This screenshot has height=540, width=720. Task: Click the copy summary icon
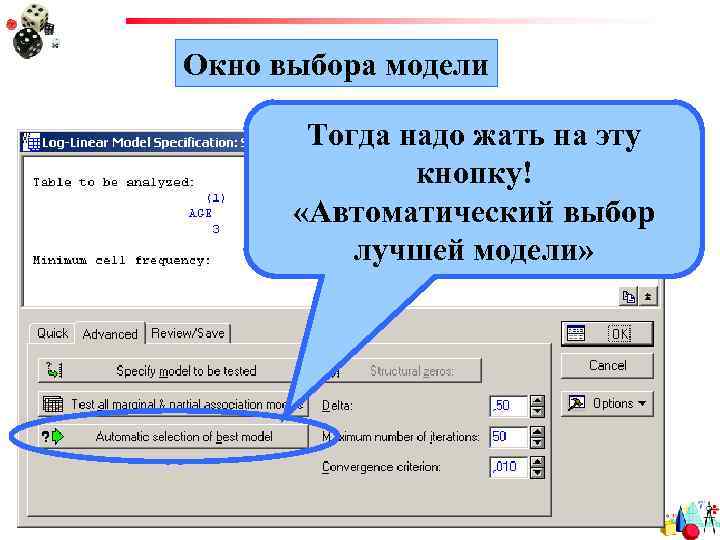coord(629,297)
